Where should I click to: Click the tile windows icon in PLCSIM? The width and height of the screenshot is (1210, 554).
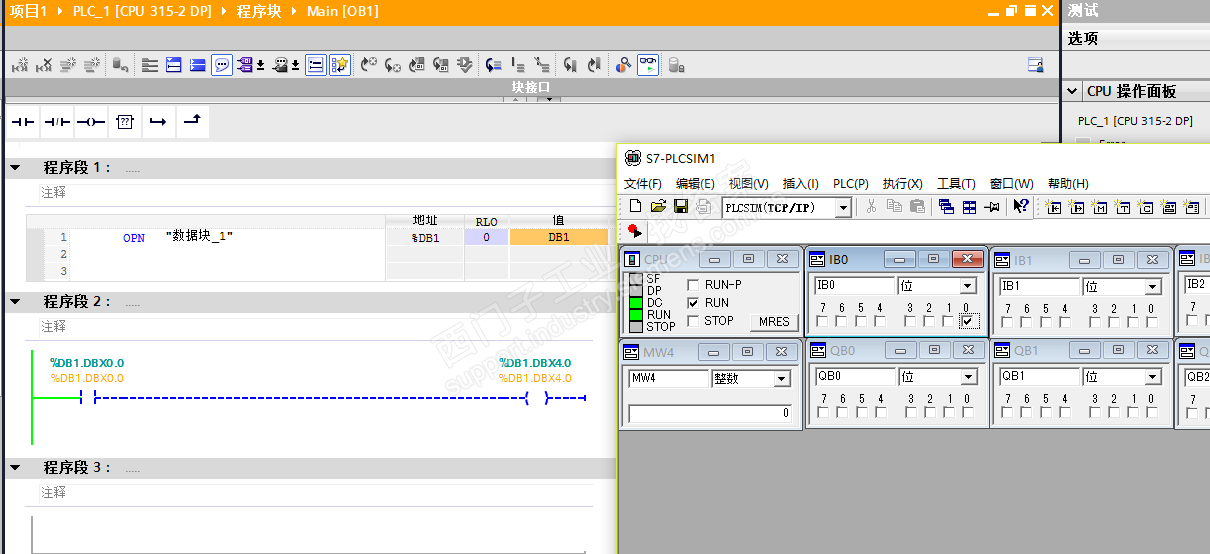969,206
